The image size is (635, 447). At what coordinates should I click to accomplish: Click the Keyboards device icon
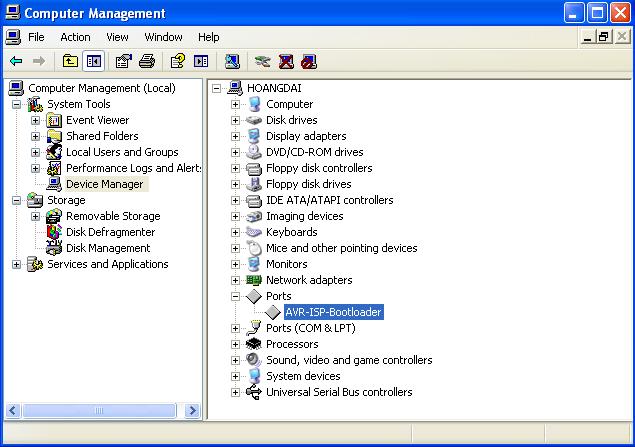pyautogui.click(x=254, y=232)
